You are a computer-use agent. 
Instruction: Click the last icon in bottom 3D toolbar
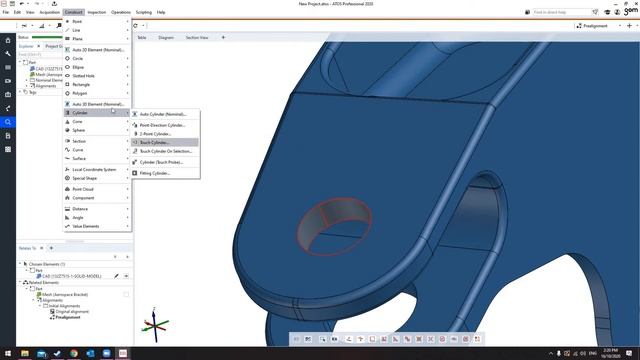477,339
